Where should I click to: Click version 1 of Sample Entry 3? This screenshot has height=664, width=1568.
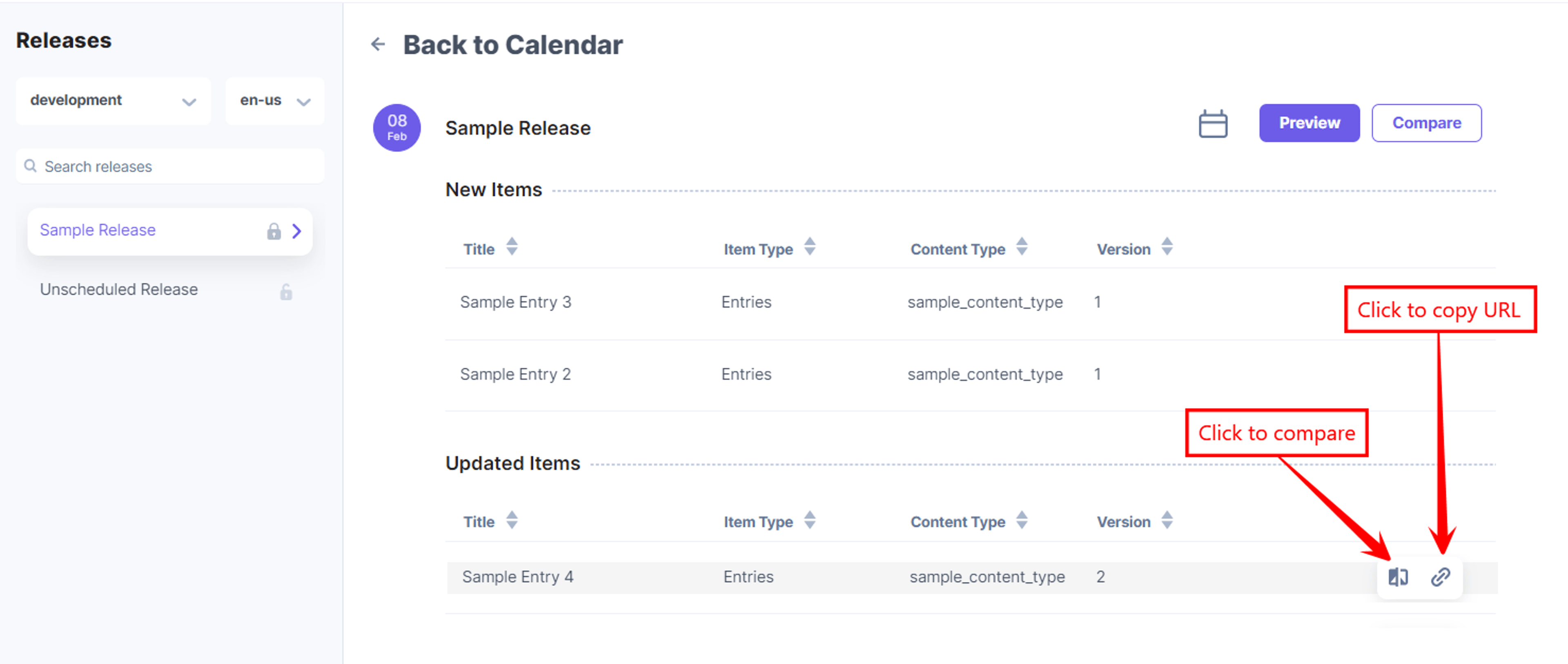[1098, 302]
